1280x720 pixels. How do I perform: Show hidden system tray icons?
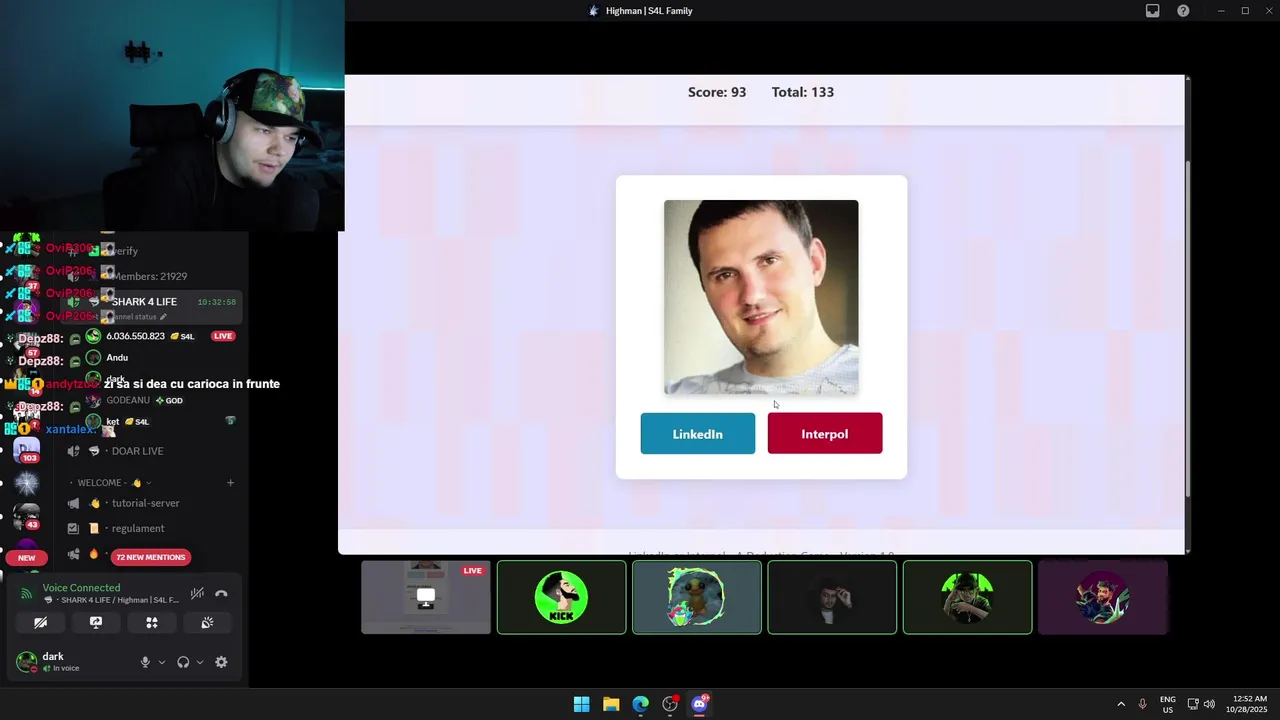[x=1121, y=704]
